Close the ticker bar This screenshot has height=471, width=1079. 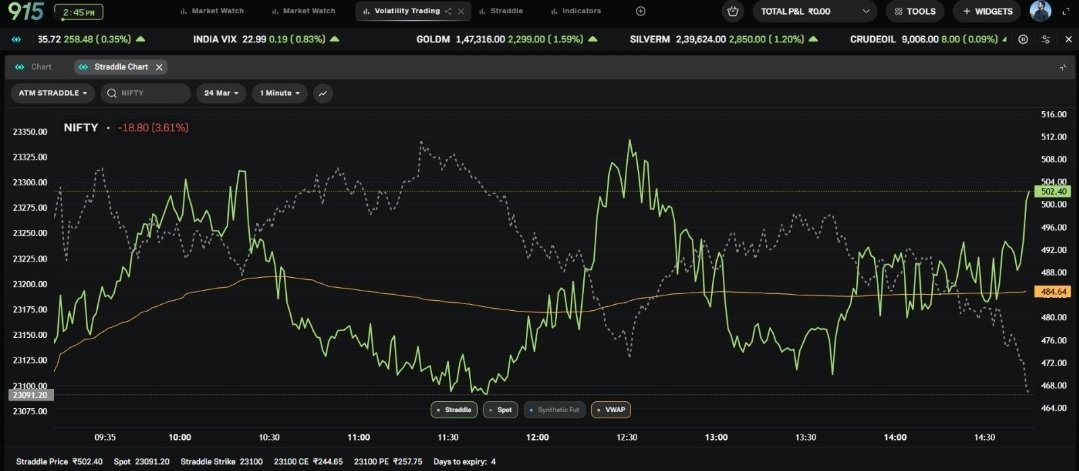click(1067, 40)
